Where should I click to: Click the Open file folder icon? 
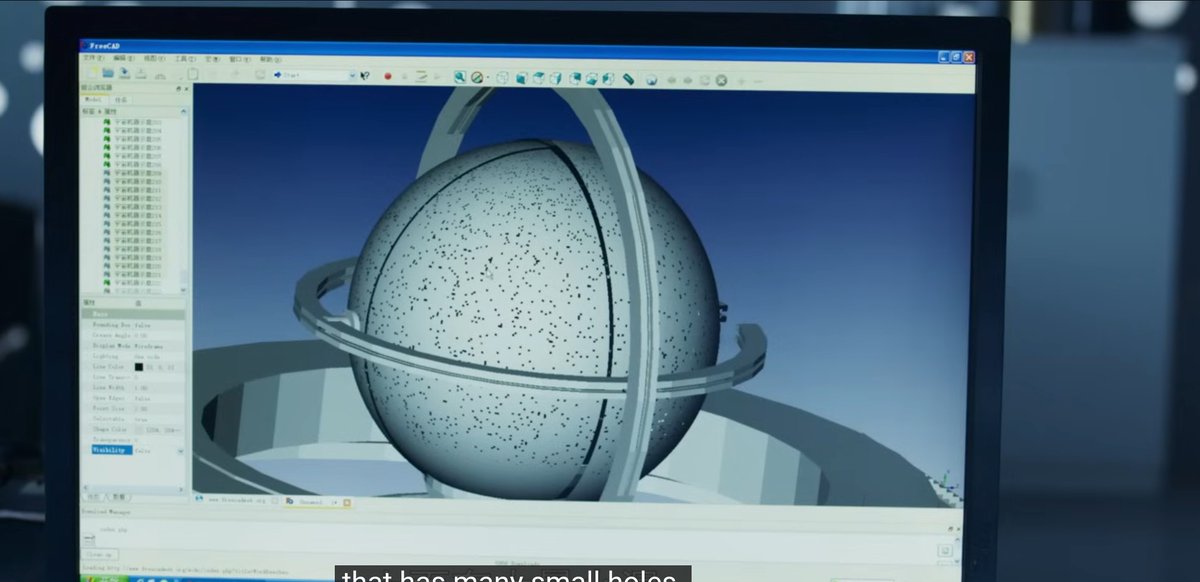(x=108, y=74)
